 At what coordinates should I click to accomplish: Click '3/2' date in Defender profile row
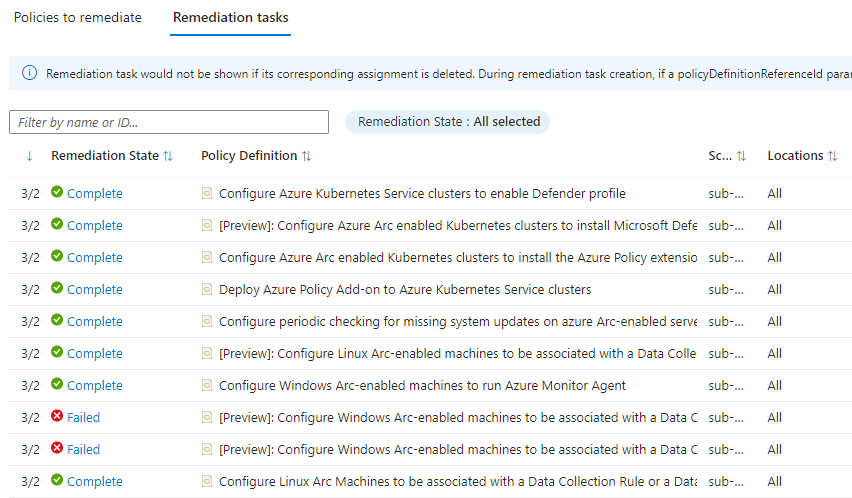tap(30, 194)
